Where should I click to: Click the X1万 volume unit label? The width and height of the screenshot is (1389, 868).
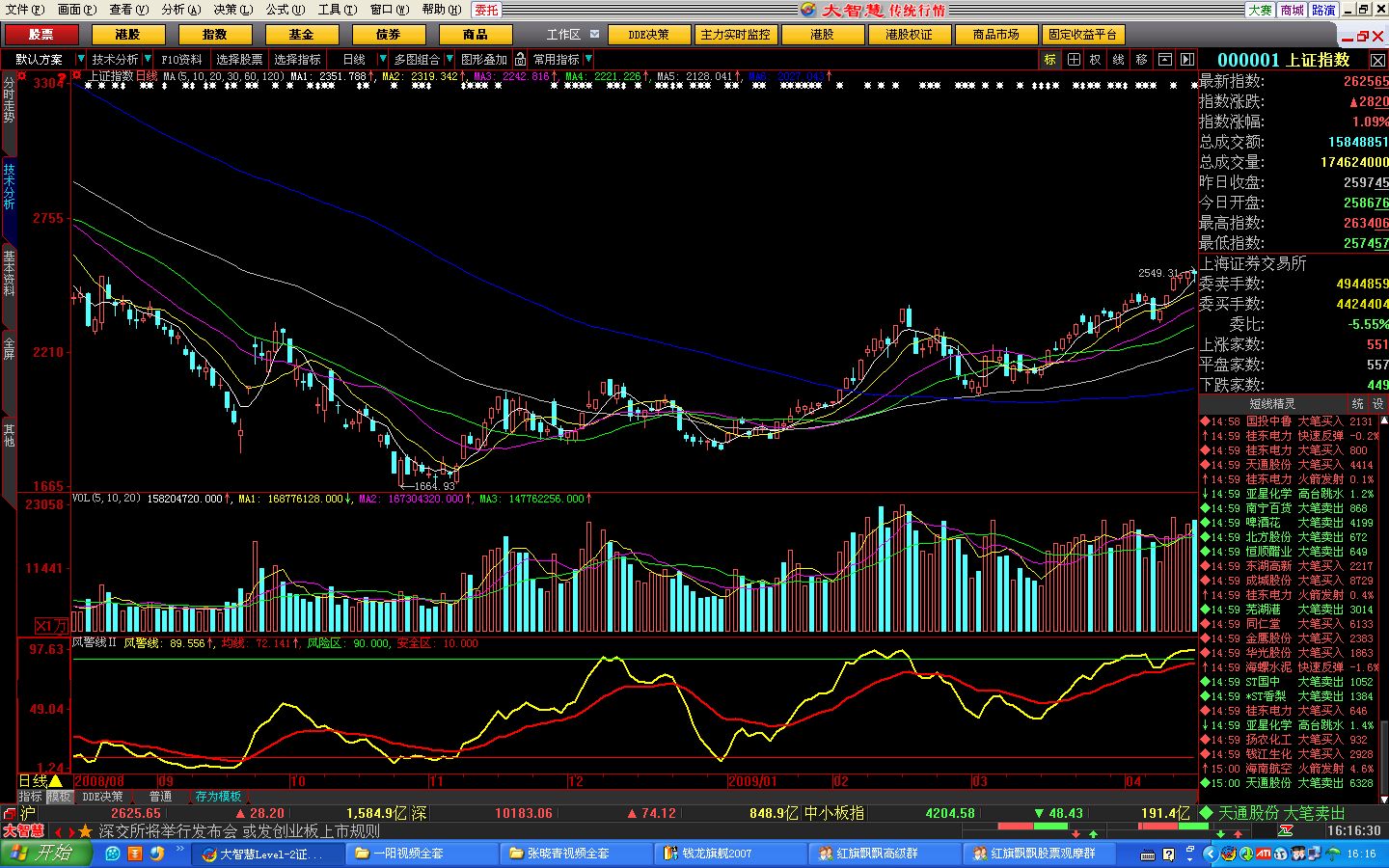[x=51, y=626]
